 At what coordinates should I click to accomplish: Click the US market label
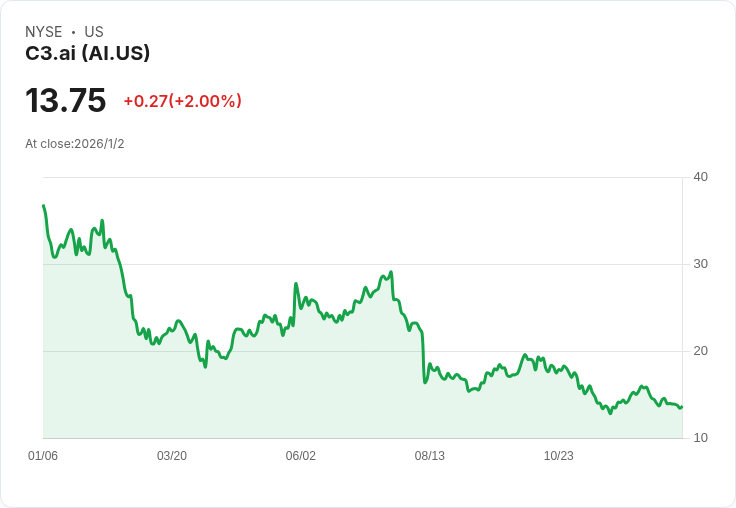(94, 32)
